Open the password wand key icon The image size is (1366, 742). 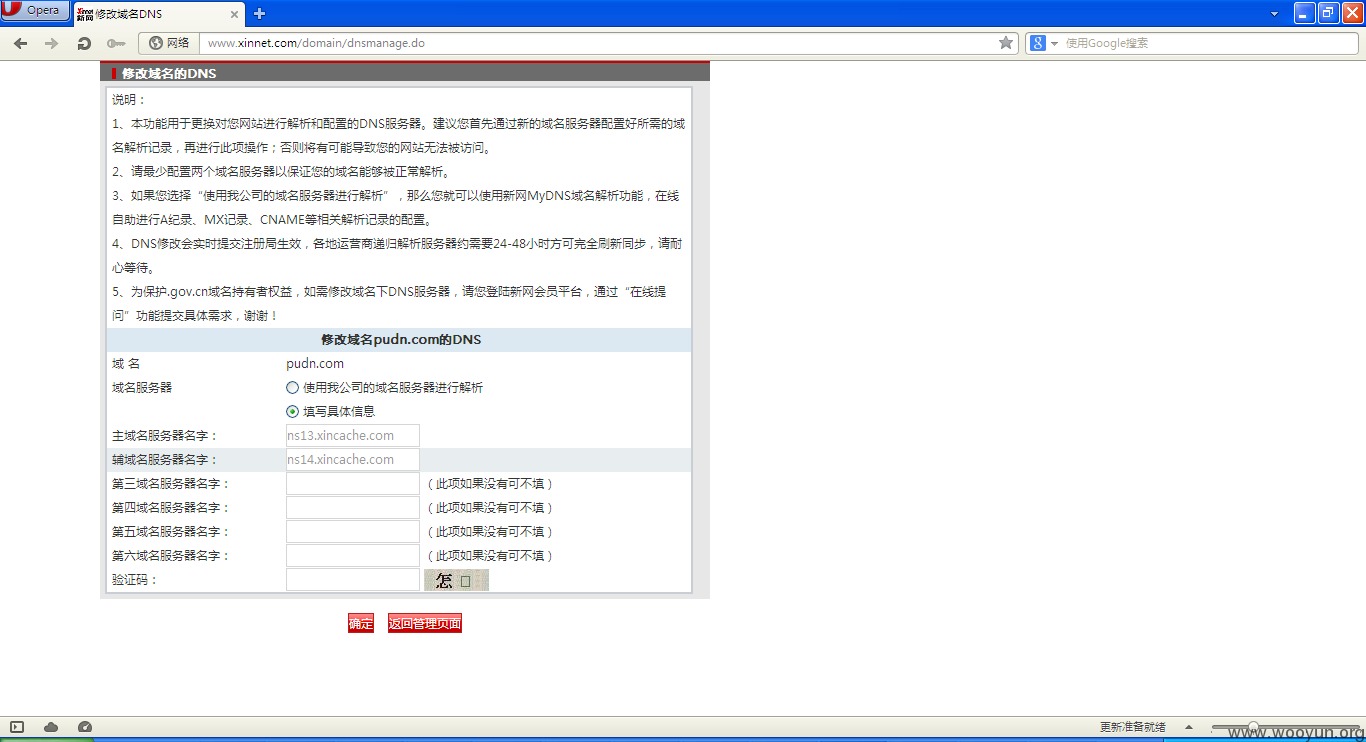click(116, 43)
